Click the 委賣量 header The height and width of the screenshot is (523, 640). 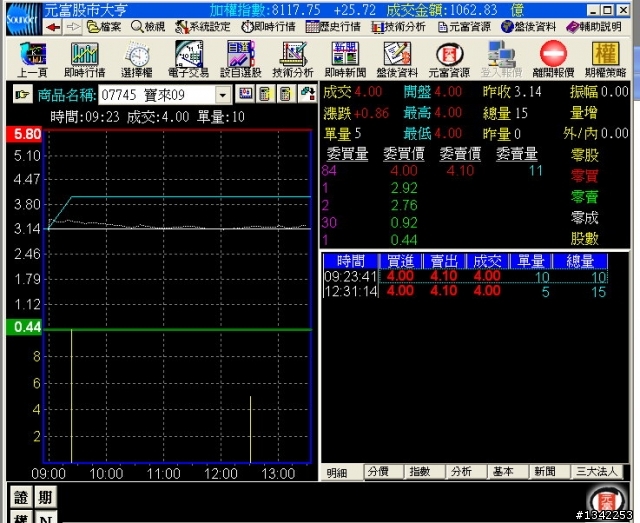(517, 154)
